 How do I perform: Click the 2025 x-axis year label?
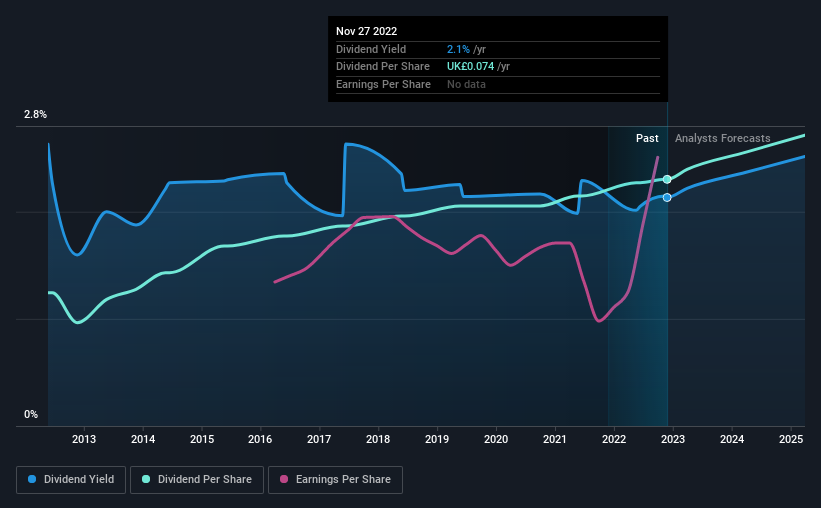coord(791,439)
